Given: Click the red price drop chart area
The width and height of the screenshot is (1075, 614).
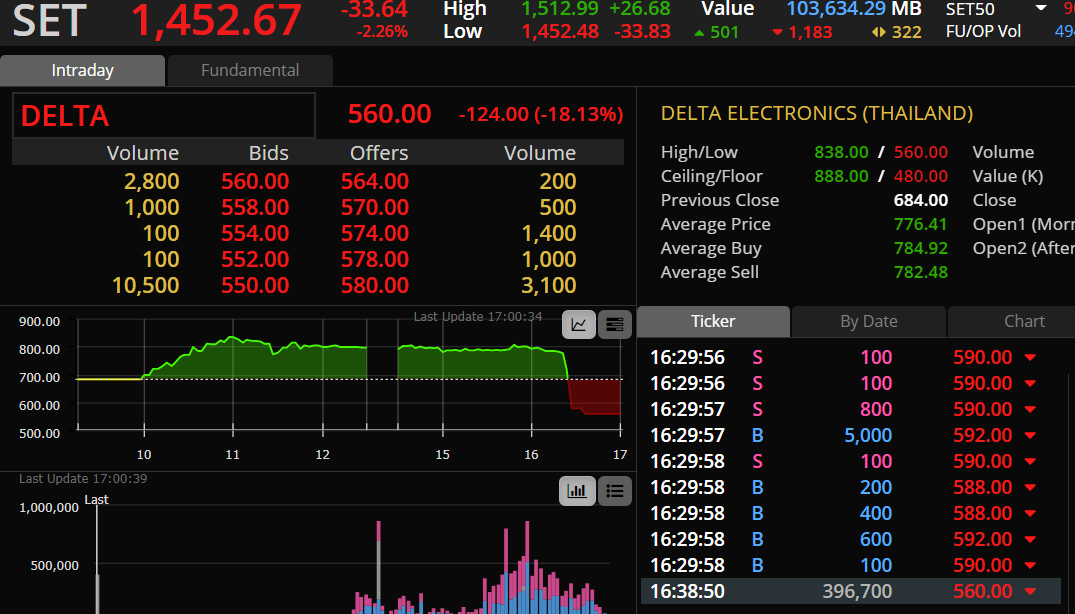Looking at the screenshot, I should (x=594, y=396).
